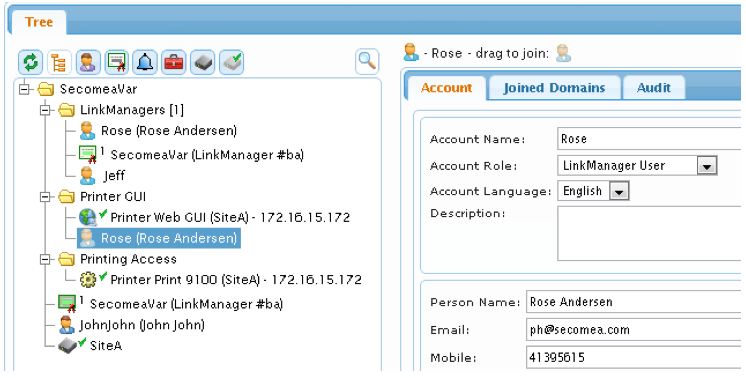Switch to the Audit tab
The width and height of the screenshot is (746, 378).
pos(654,87)
